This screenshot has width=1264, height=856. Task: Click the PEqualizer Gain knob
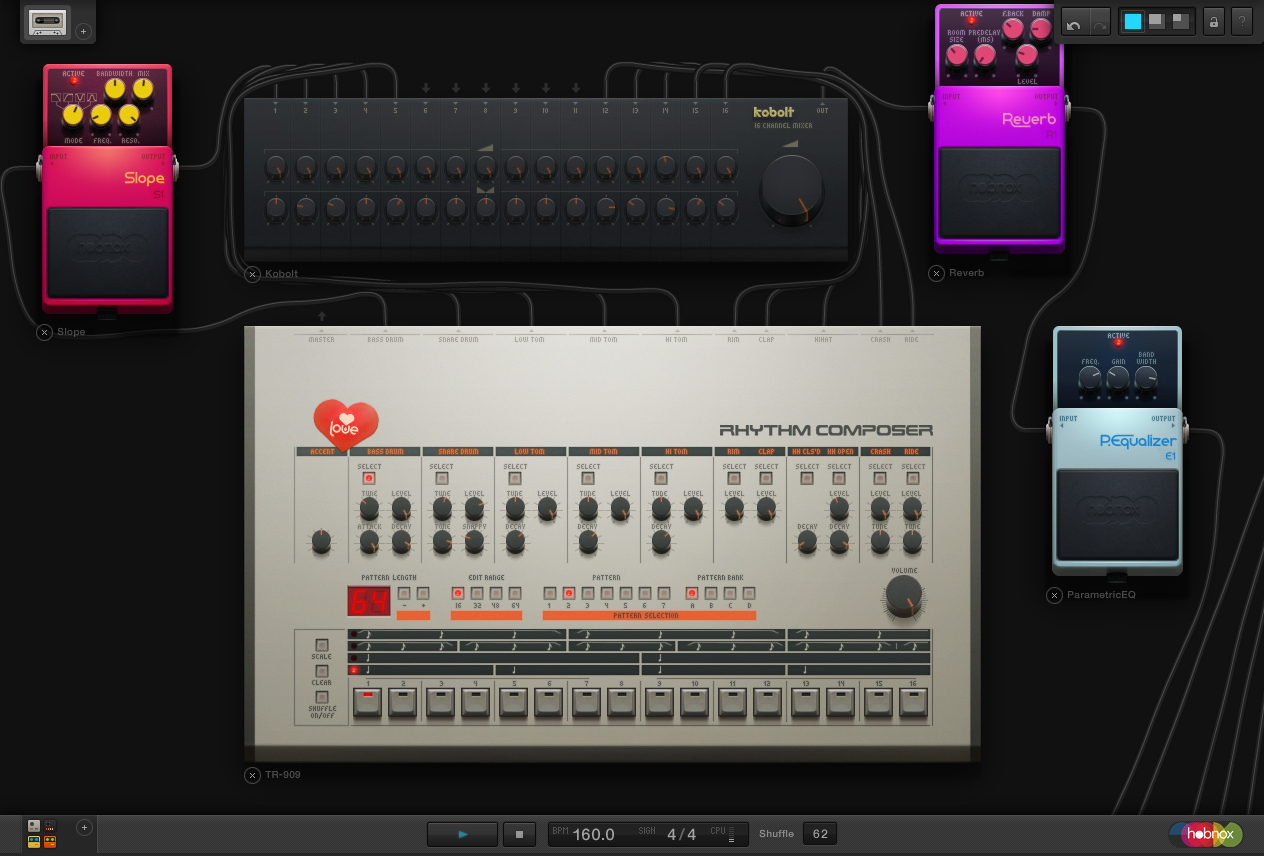1118,379
